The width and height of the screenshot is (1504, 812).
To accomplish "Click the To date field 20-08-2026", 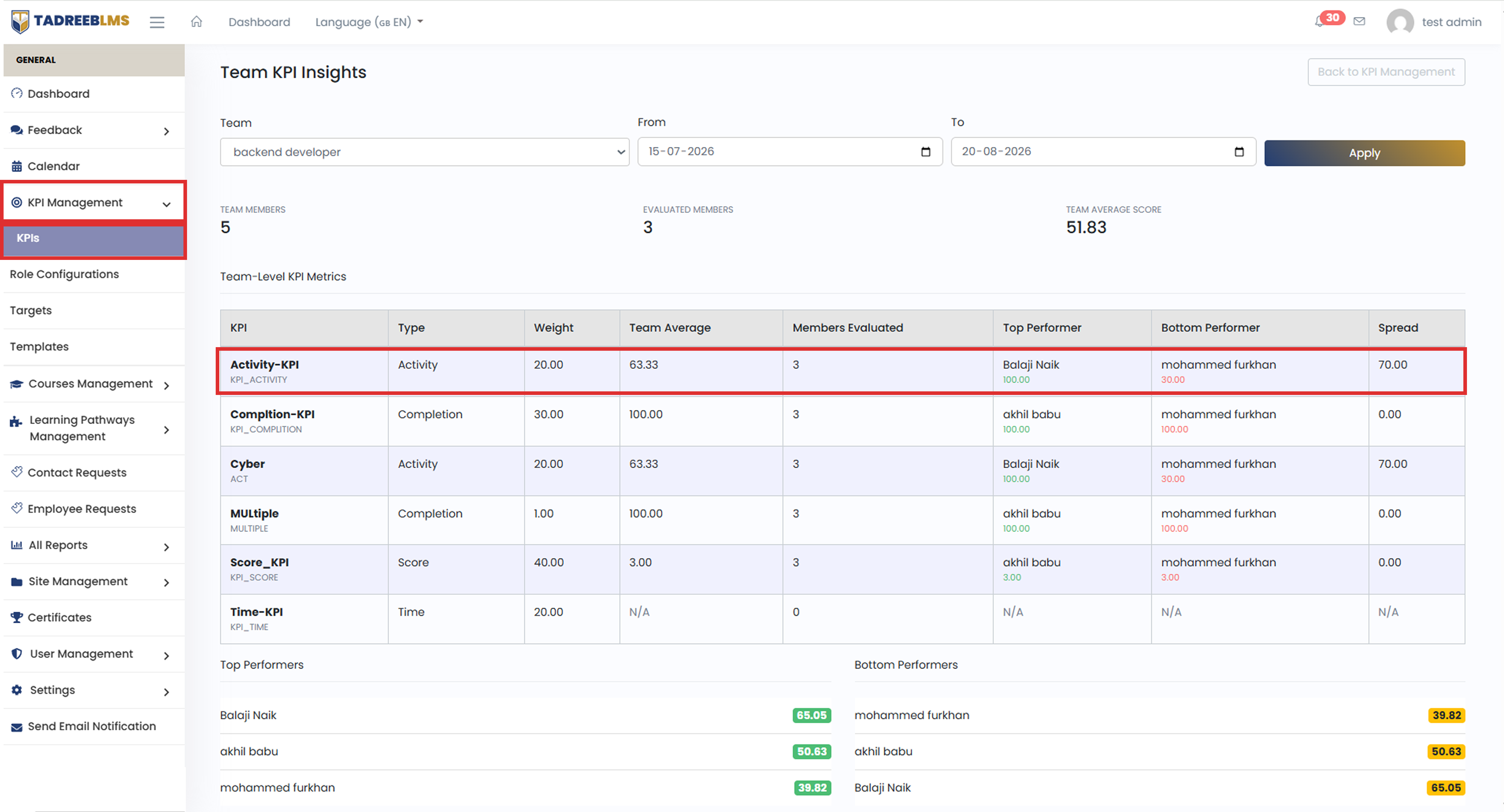I will click(x=1103, y=152).
